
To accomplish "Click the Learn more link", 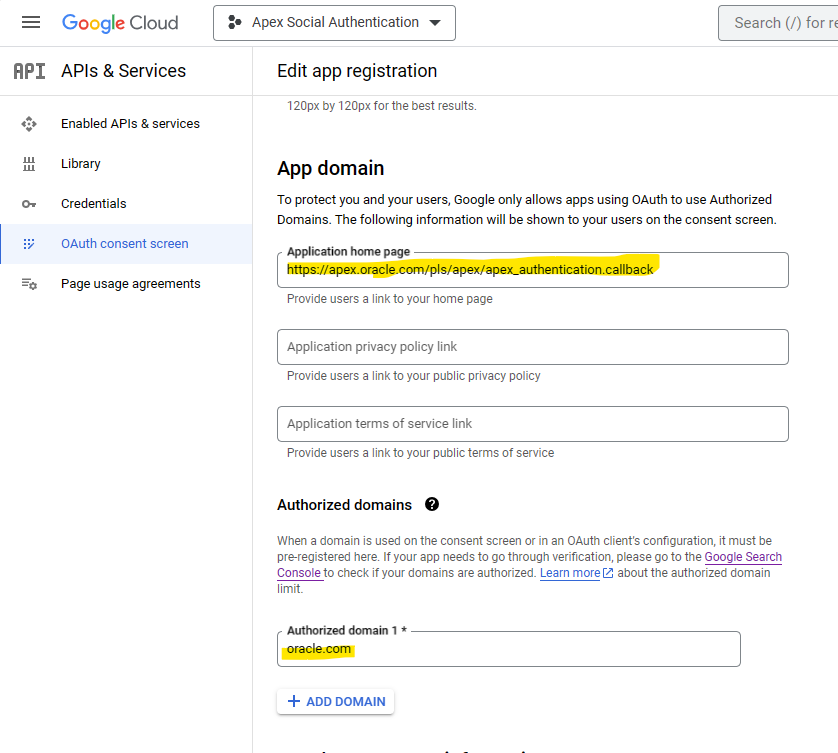I will pos(569,572).
